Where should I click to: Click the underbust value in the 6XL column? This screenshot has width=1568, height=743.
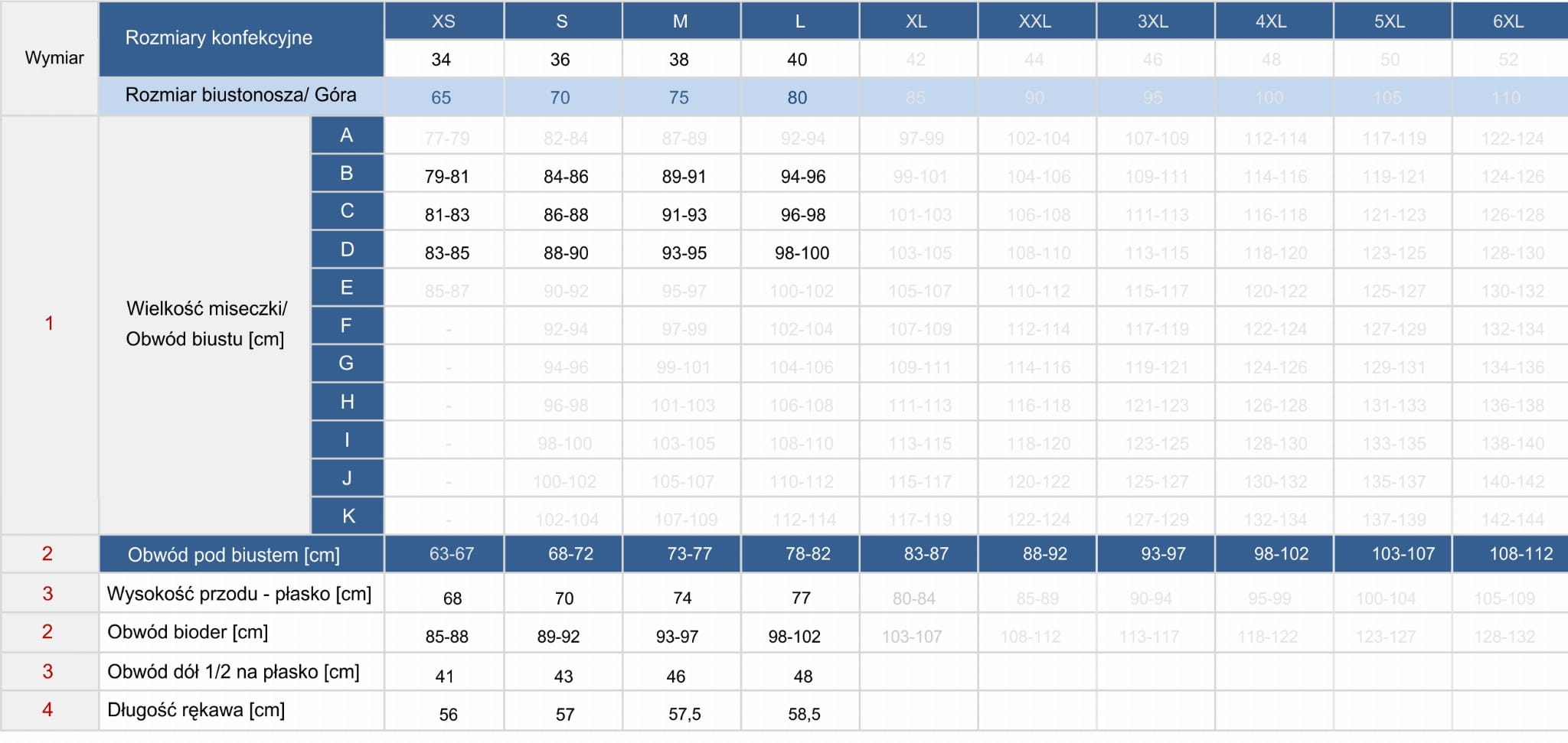1521,554
